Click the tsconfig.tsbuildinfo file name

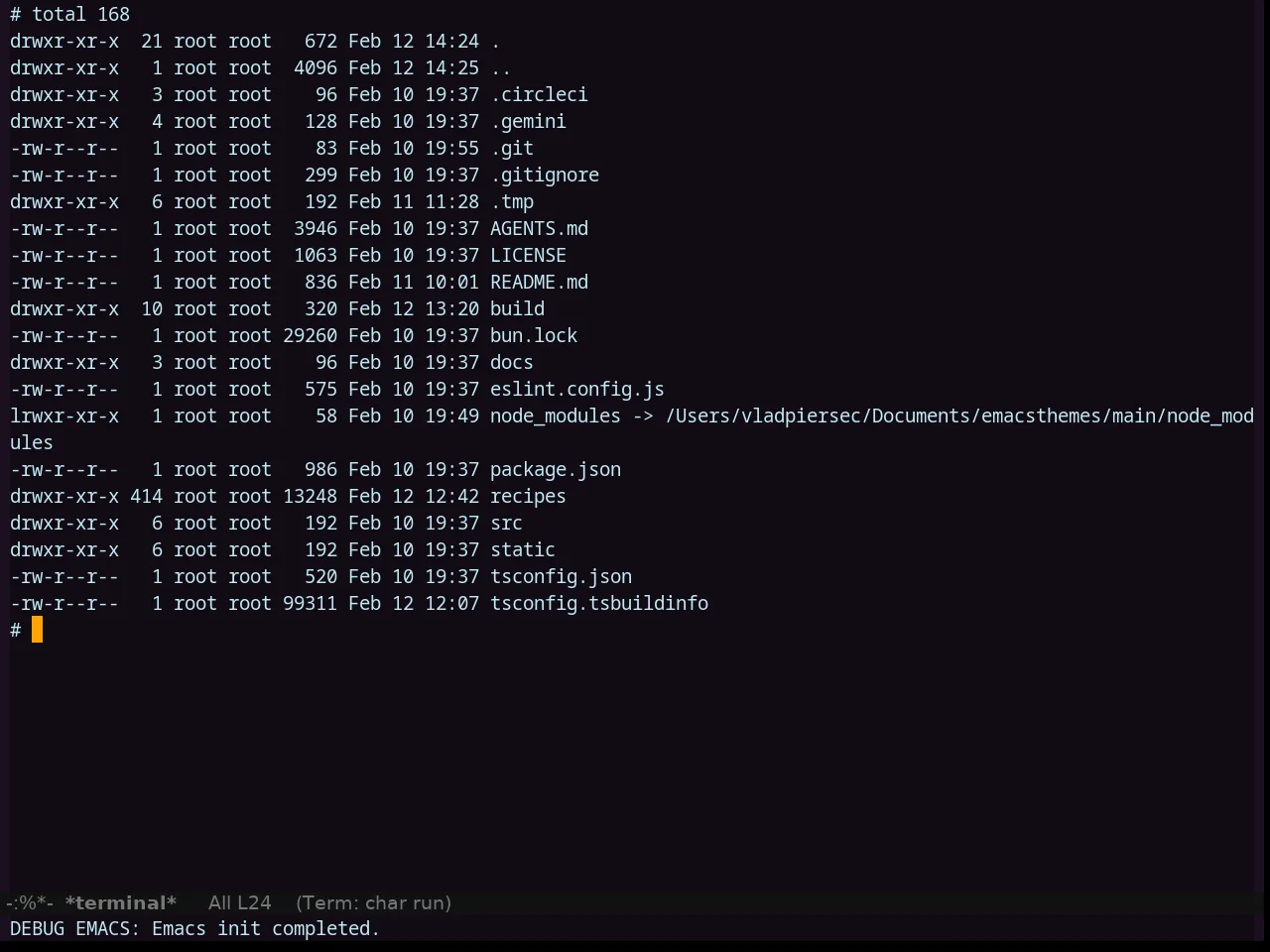599,603
